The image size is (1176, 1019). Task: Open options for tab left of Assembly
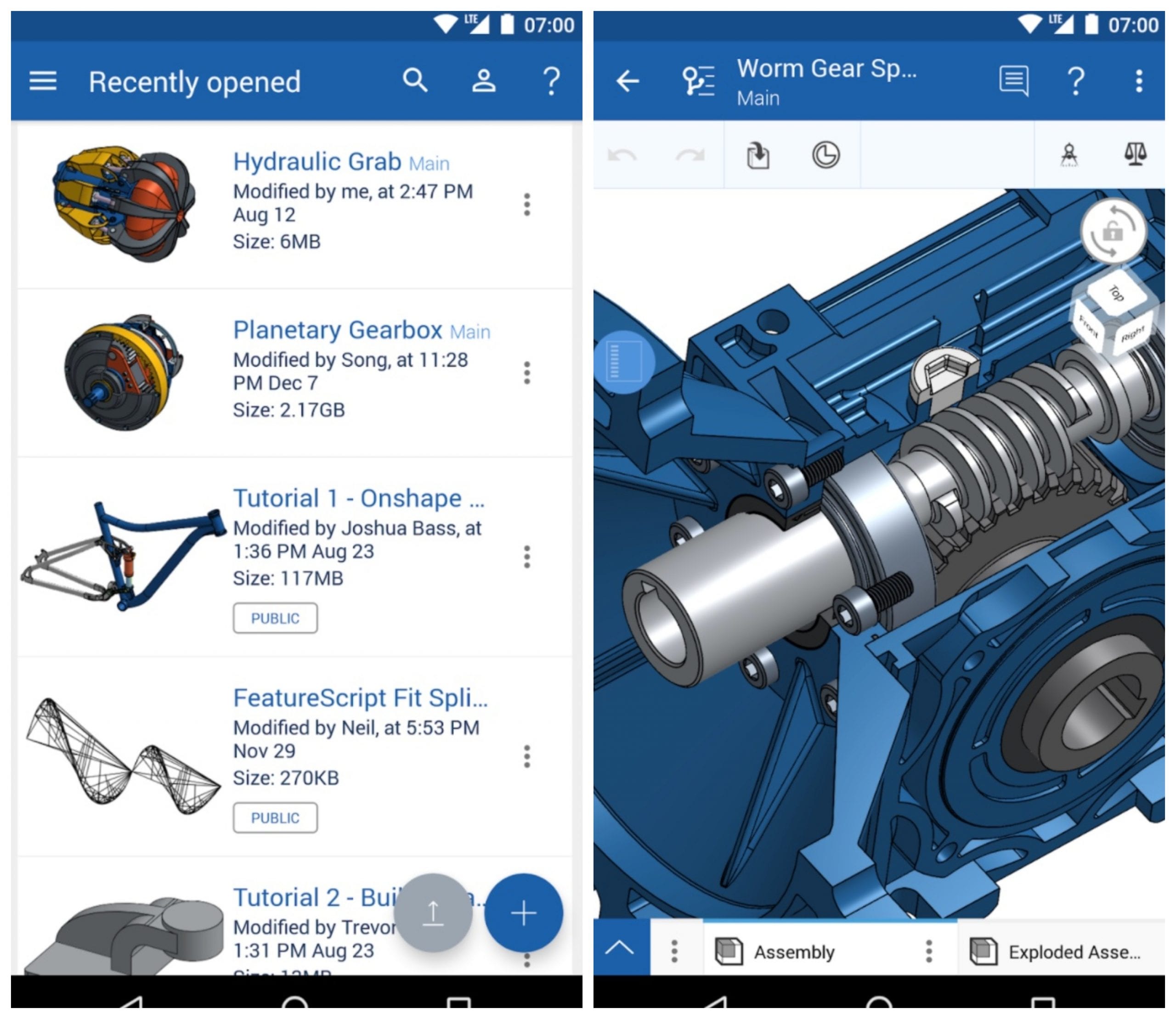(674, 951)
